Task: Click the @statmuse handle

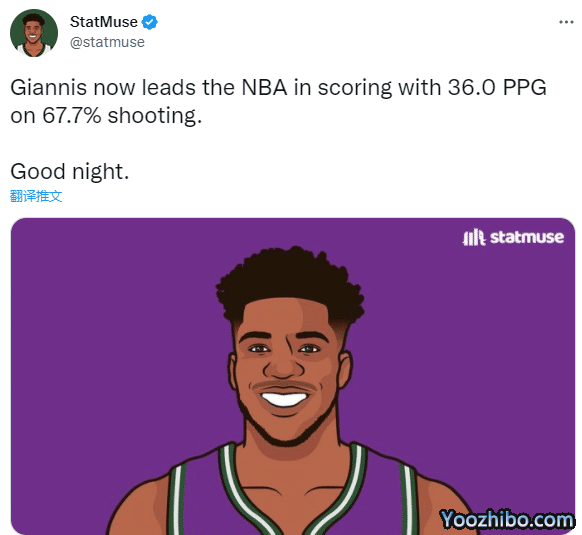Action: click(x=107, y=42)
